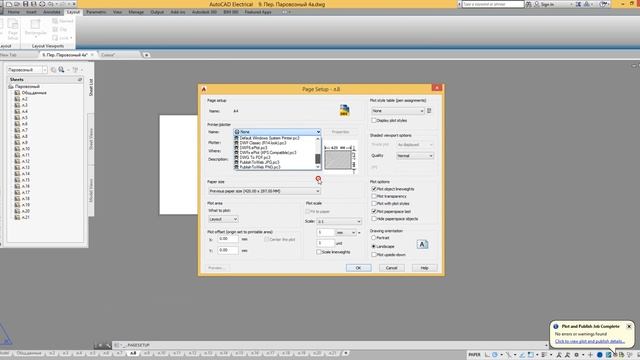Choose Default Windows System Printer.pc3 in list
This screenshot has height=360, width=640.
pyautogui.click(x=269, y=138)
